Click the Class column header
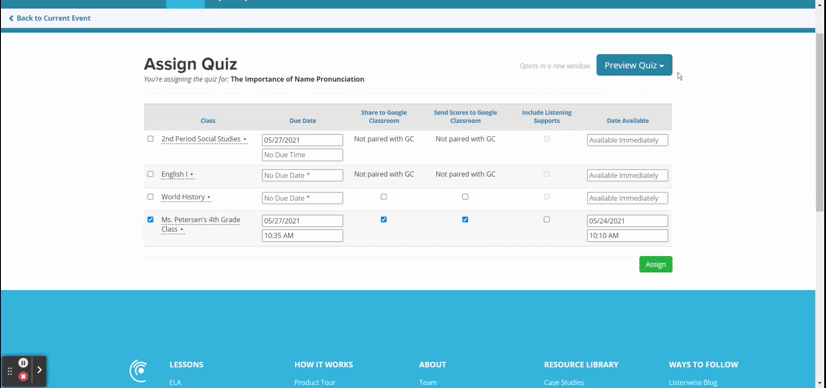826x388 pixels. tap(208, 121)
